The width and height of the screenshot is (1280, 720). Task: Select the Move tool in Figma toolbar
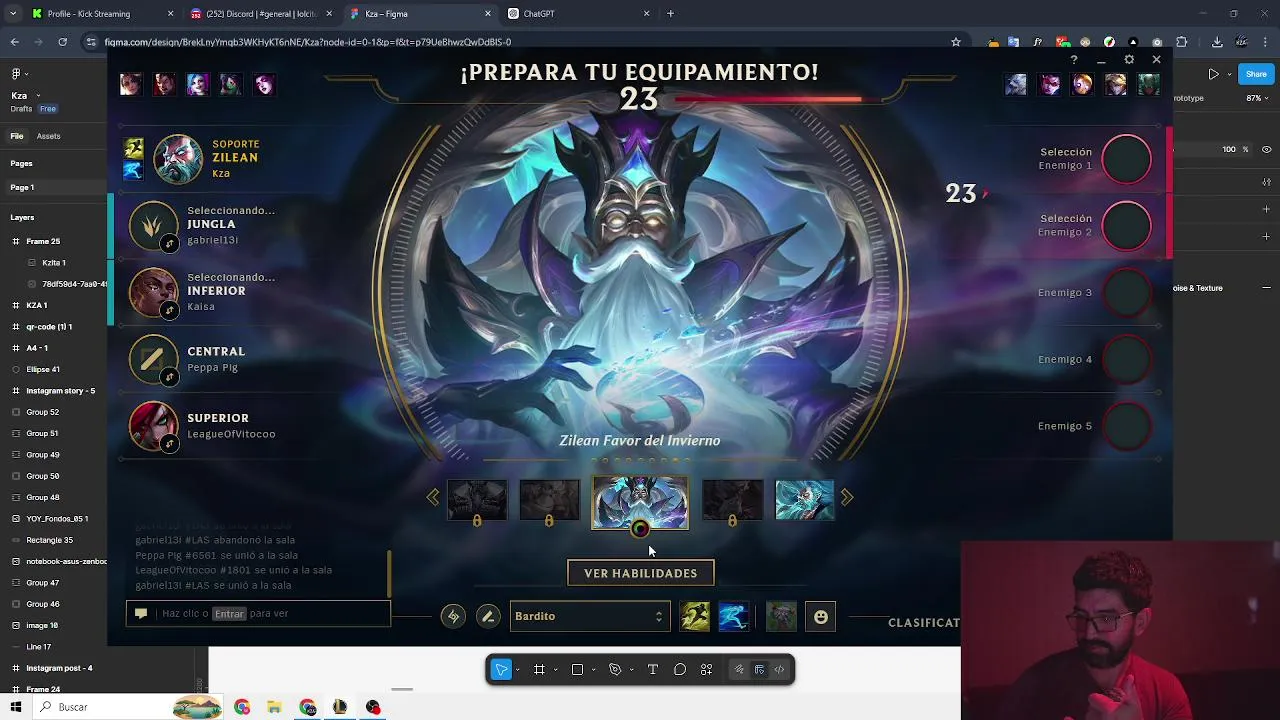point(502,670)
